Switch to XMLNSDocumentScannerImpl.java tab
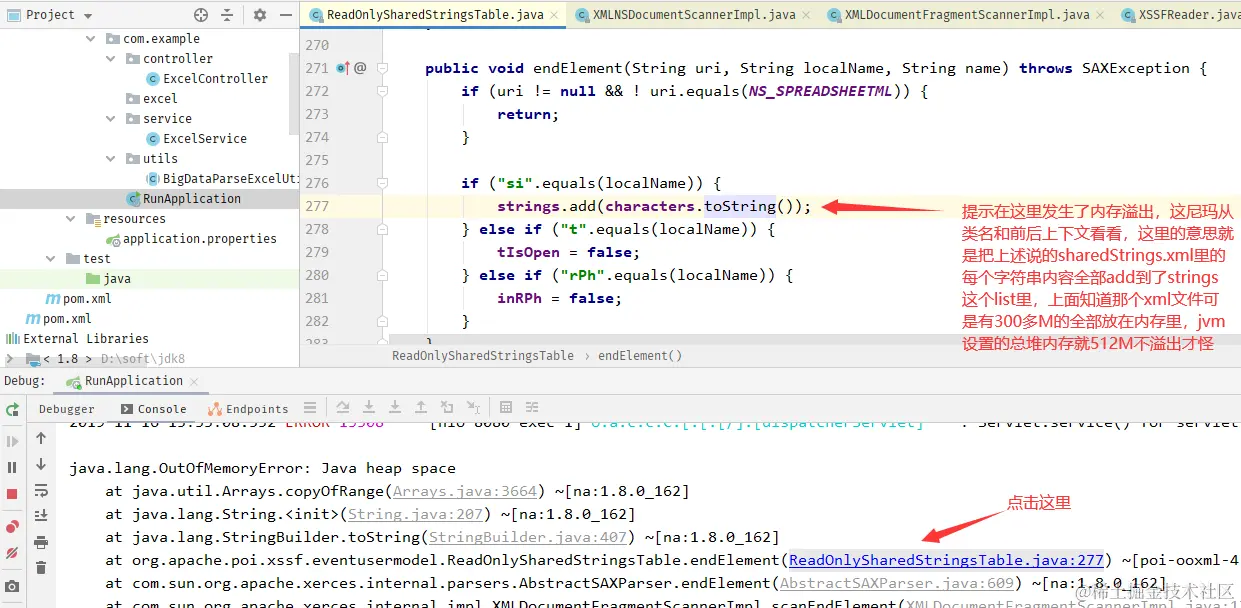The image size is (1241, 608). tap(694, 15)
